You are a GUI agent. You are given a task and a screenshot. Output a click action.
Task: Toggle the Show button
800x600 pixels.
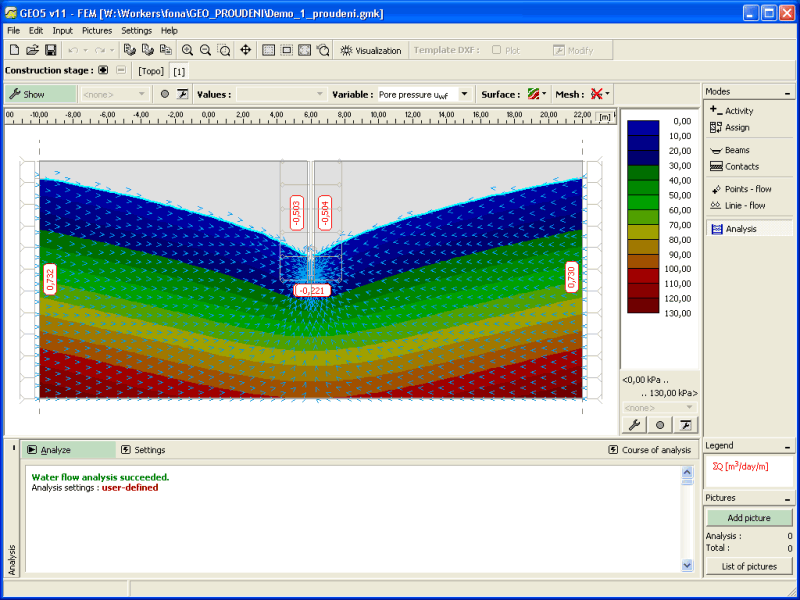tap(40, 94)
